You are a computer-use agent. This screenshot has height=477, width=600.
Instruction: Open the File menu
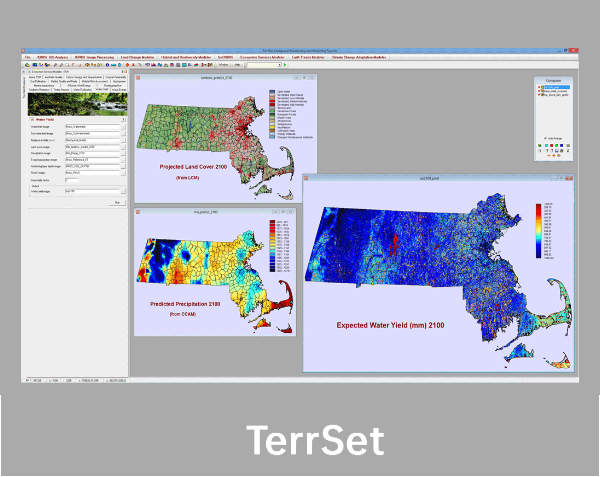click(27, 57)
